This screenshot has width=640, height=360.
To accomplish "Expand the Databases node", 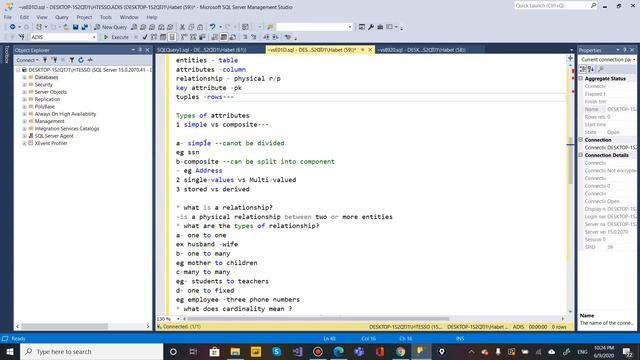I will (x=24, y=77).
